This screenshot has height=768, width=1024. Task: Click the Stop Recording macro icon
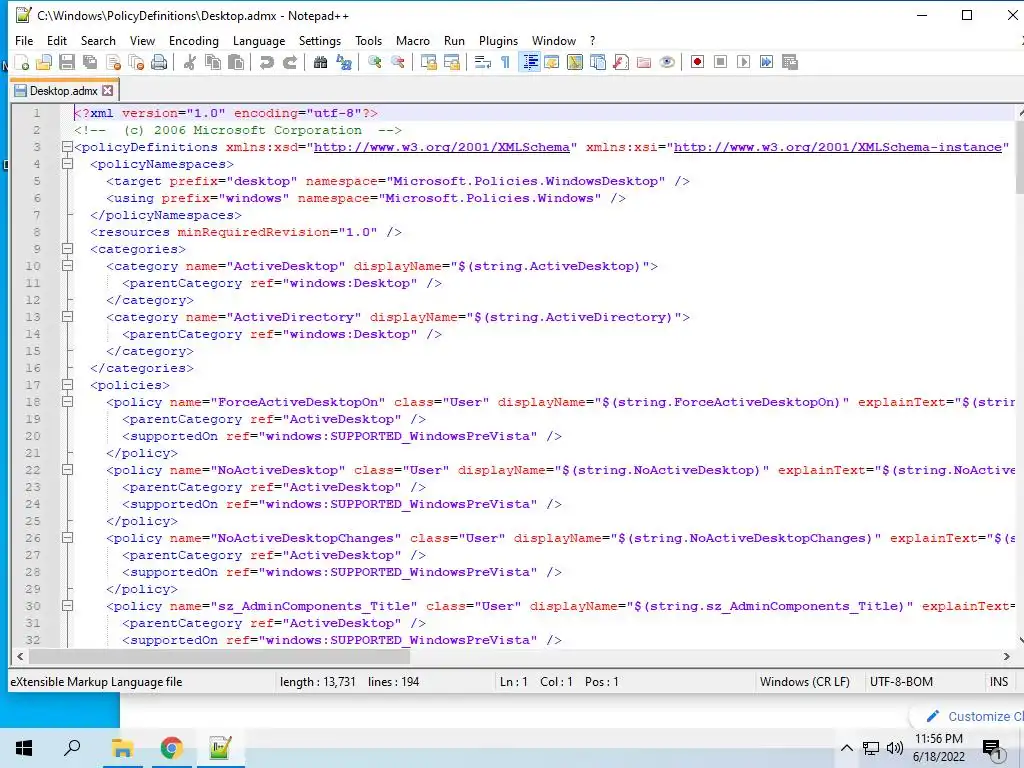pos(720,62)
